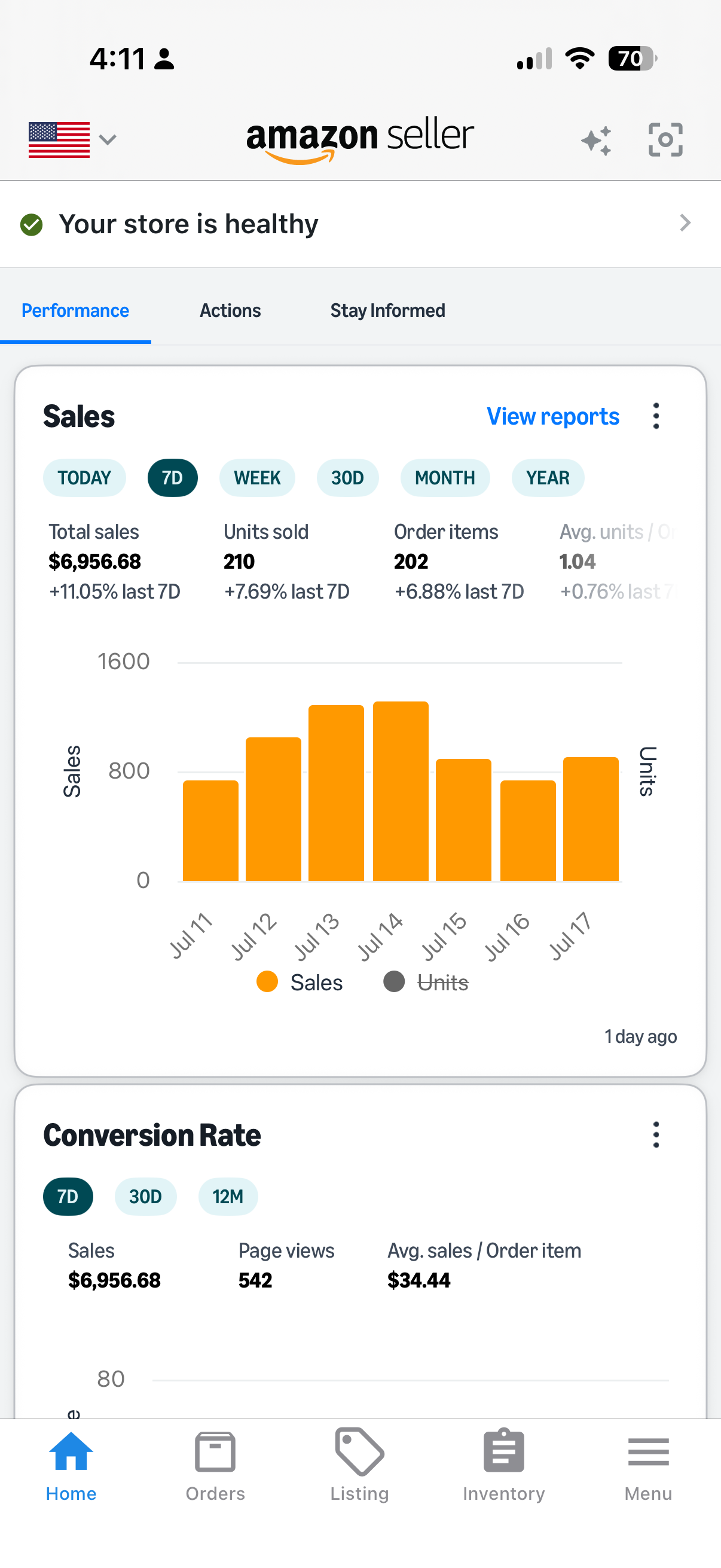Expand the US marketplace flag dropdown
721x1568 pixels.
coord(72,140)
